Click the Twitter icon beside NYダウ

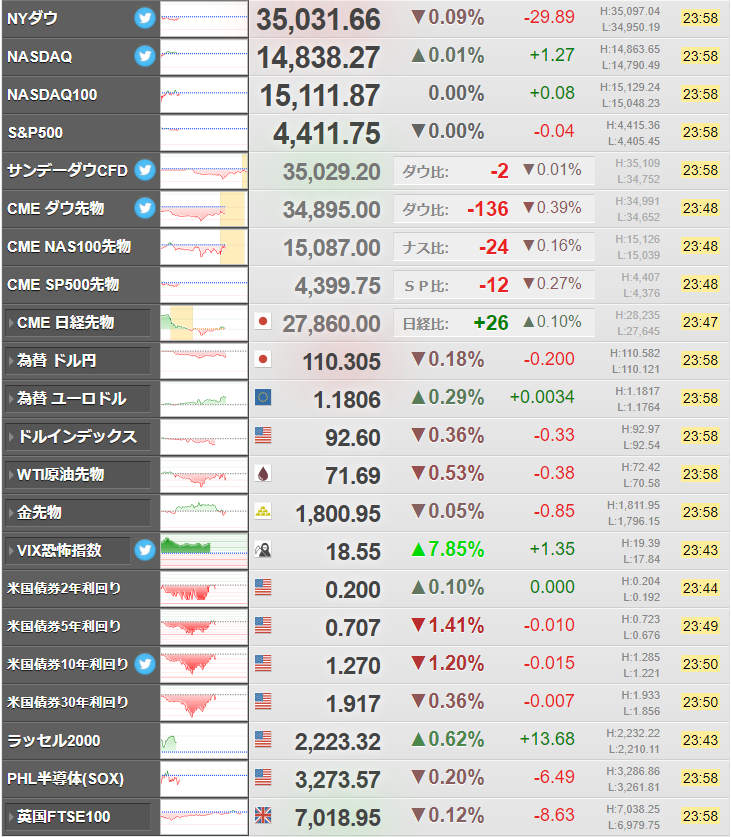coord(145,18)
